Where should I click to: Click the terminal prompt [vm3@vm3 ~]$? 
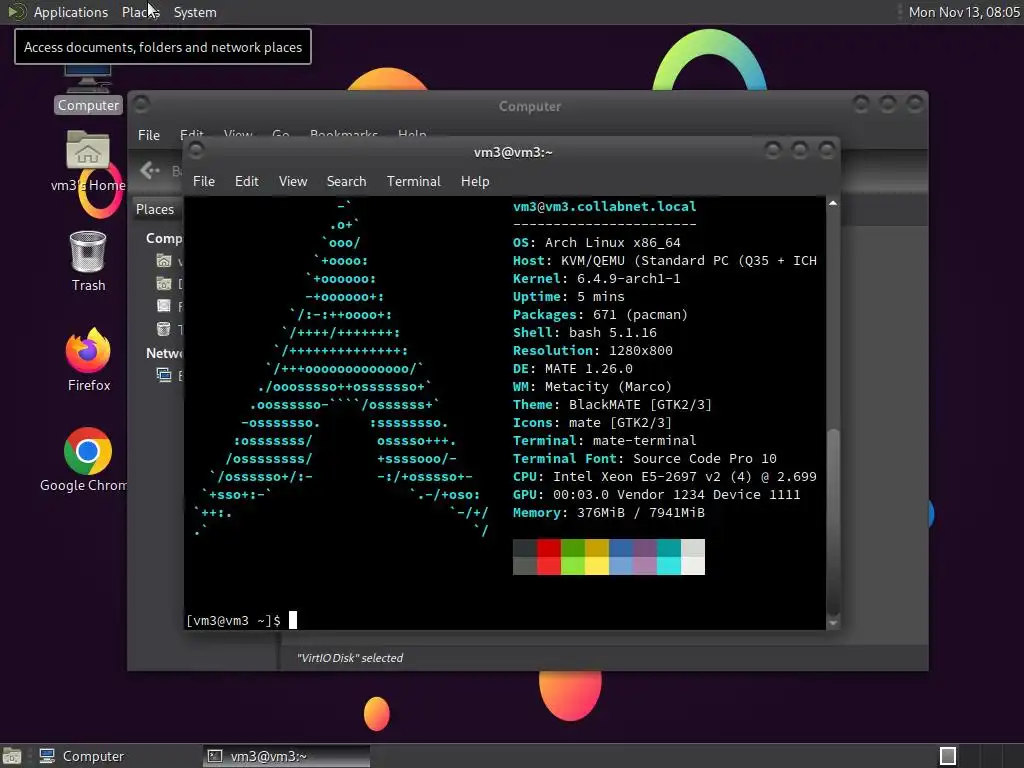(233, 620)
